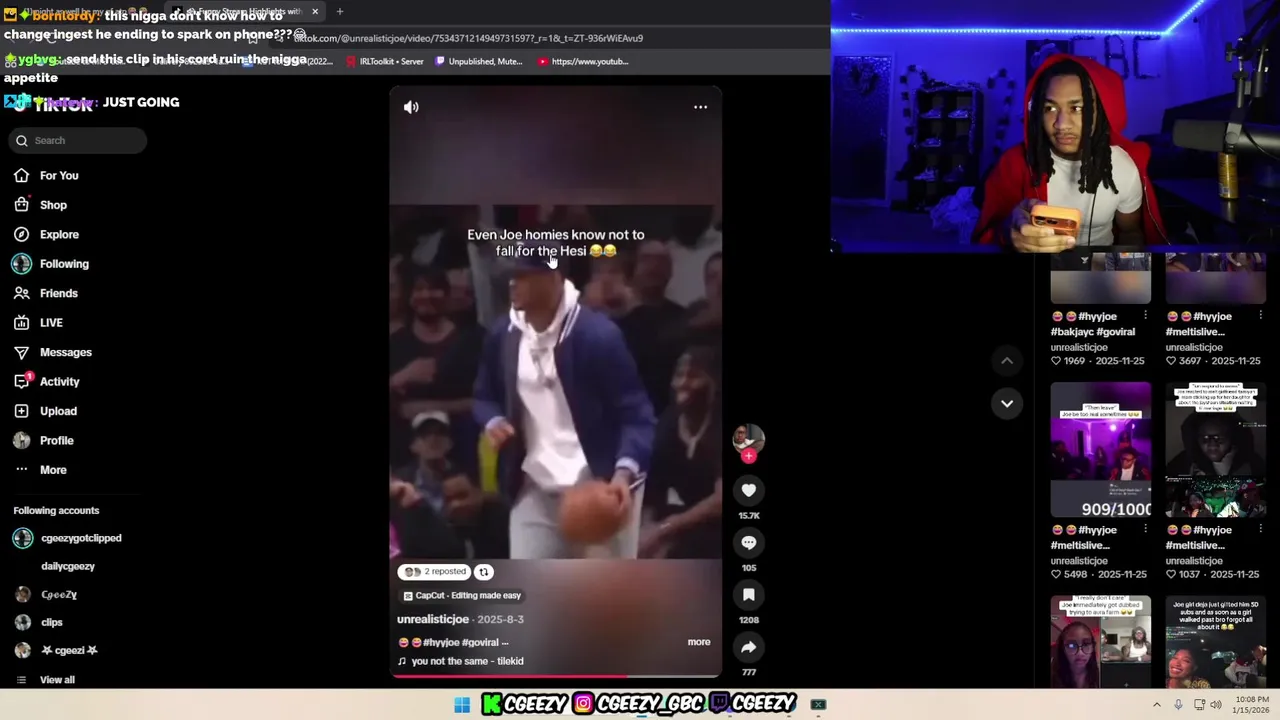Image resolution: width=1280 pixels, height=720 pixels.
Task: Open the Profile page
Action: (x=56, y=440)
